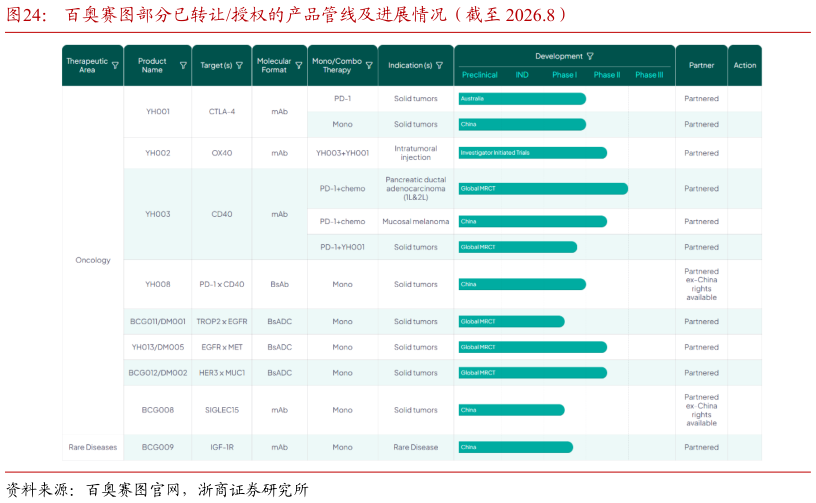Open the Molecular Format filter icon
Image resolution: width=816 pixels, height=503 pixels.
pyautogui.click(x=299, y=66)
